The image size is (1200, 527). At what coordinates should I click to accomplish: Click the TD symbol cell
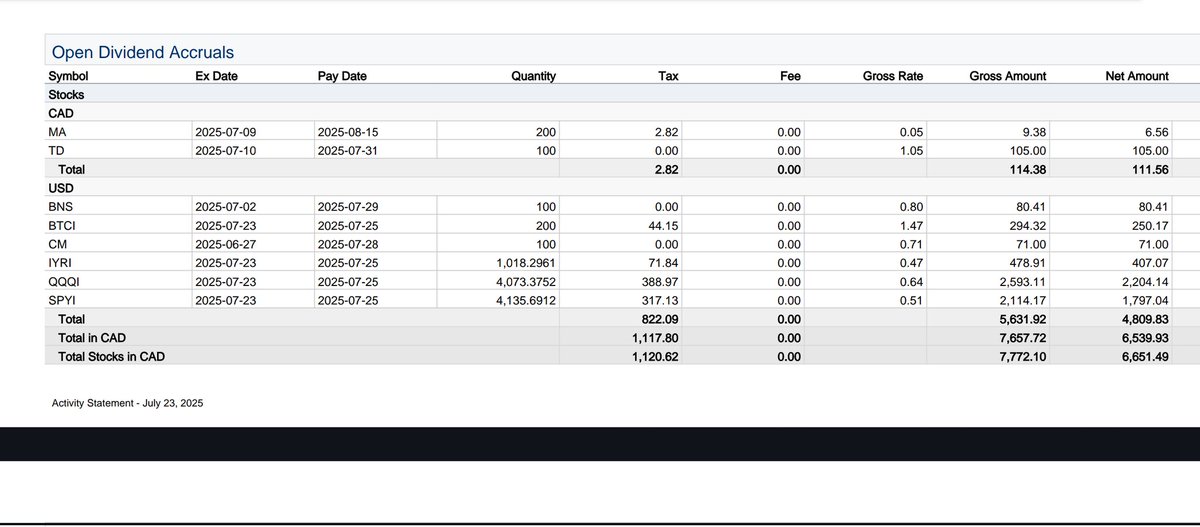tap(56, 151)
